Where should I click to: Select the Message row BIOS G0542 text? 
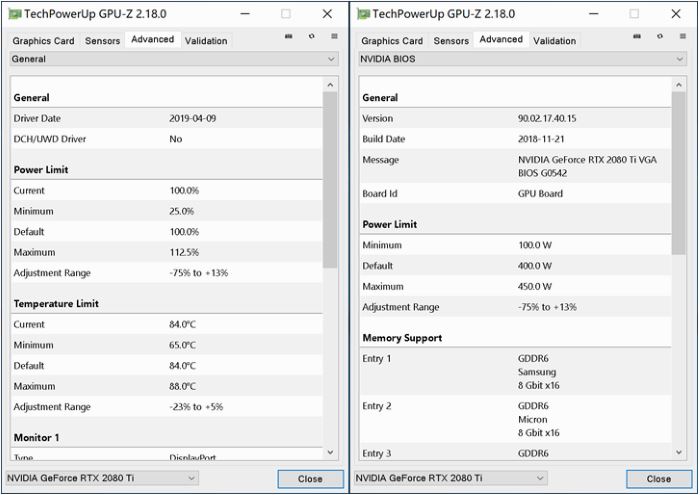[542, 173]
